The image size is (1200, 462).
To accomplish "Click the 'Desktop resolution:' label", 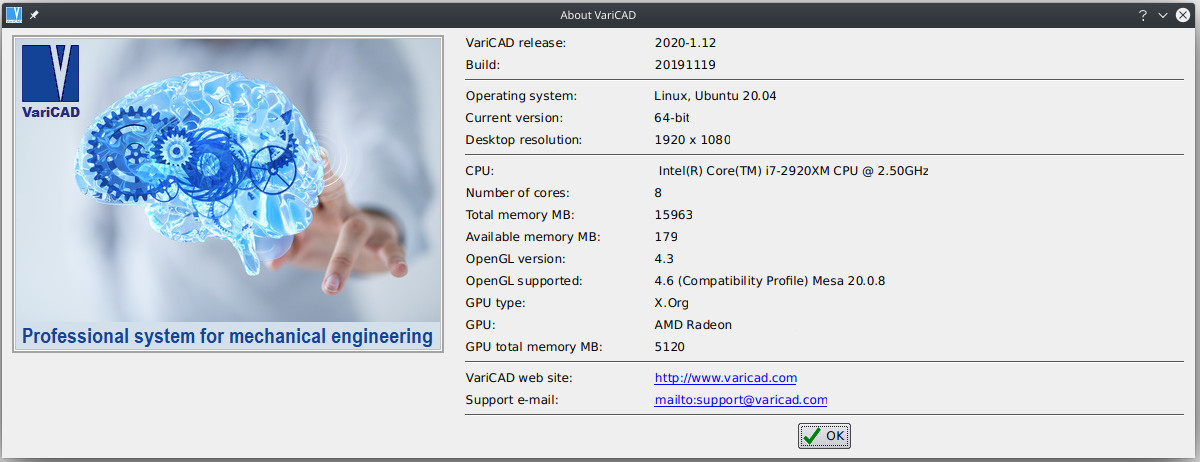I will tap(524, 140).
